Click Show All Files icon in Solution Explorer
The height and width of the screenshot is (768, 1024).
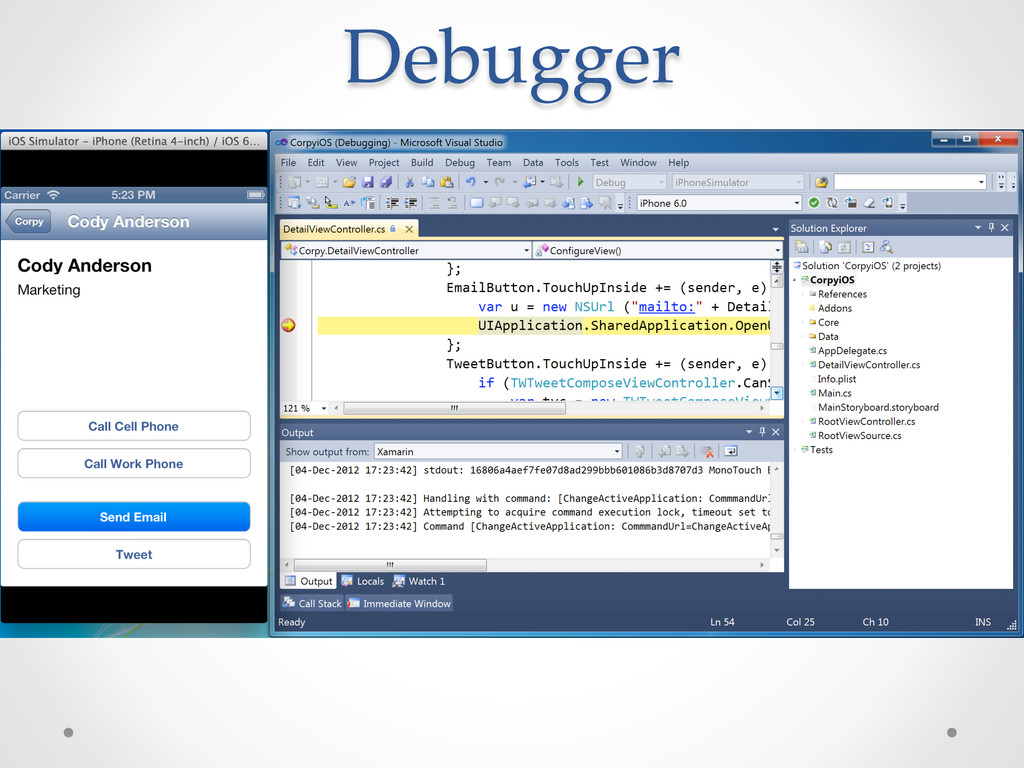tap(825, 247)
